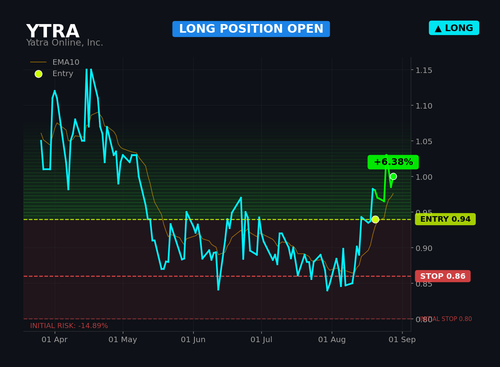This screenshot has width=500, height=367.
Task: Click the ENTRY 0.94 price tag
Action: coord(445,219)
